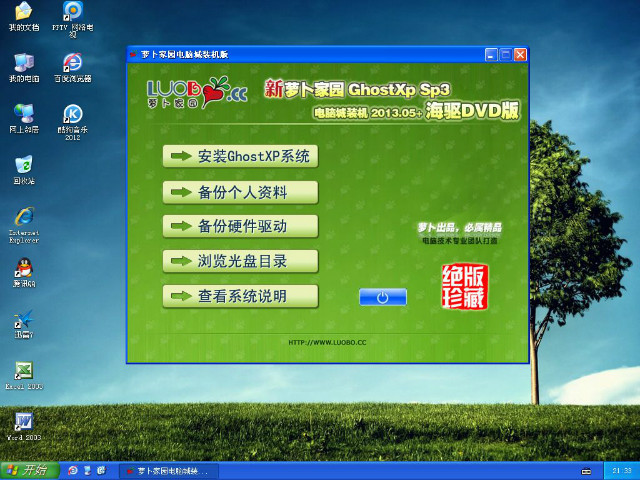The image size is (640, 480).
Task: Open the 开始 Start menu
Action: pos(30,471)
